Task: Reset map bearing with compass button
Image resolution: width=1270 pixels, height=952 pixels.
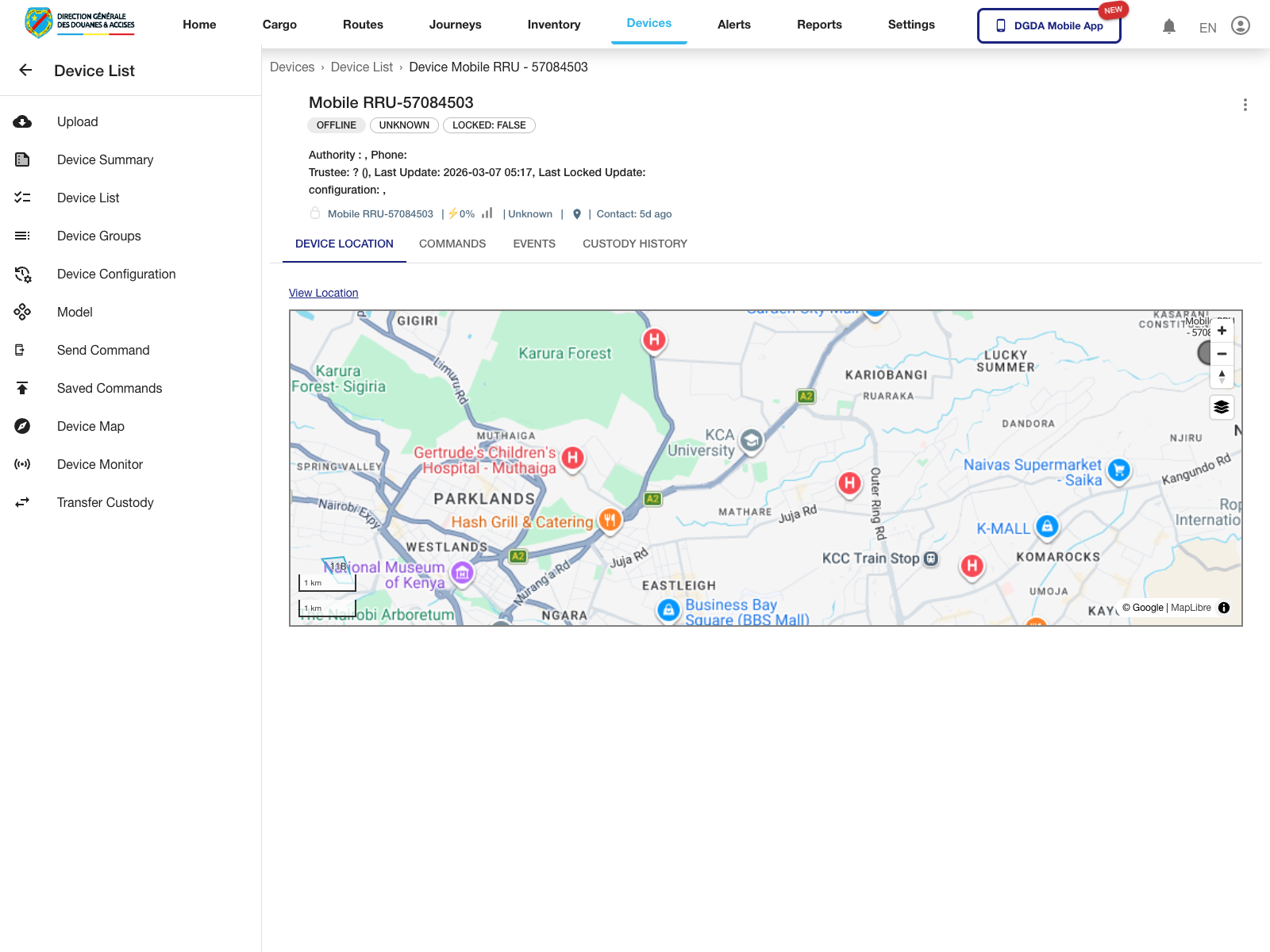Action: [1222, 377]
